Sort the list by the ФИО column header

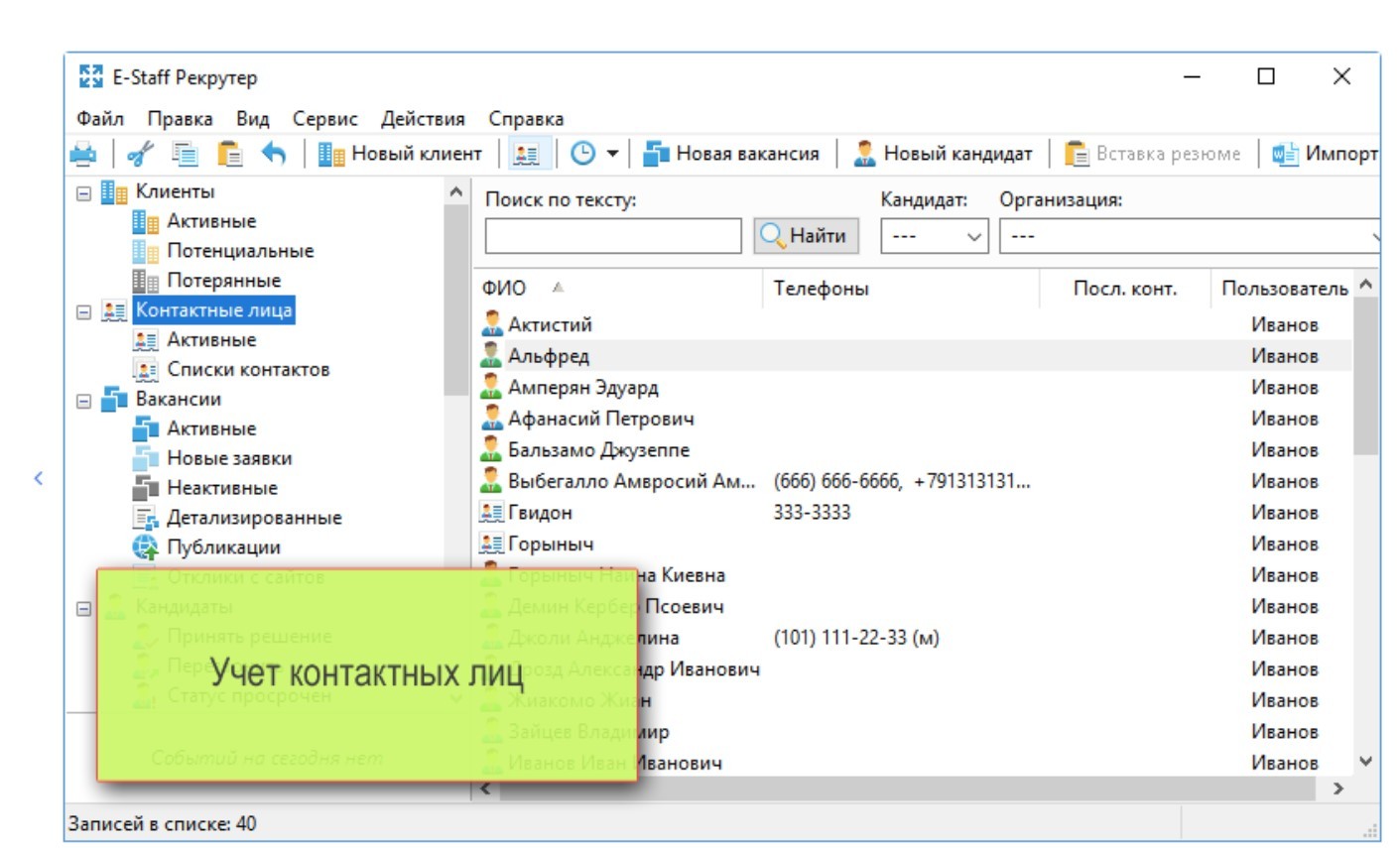click(504, 289)
